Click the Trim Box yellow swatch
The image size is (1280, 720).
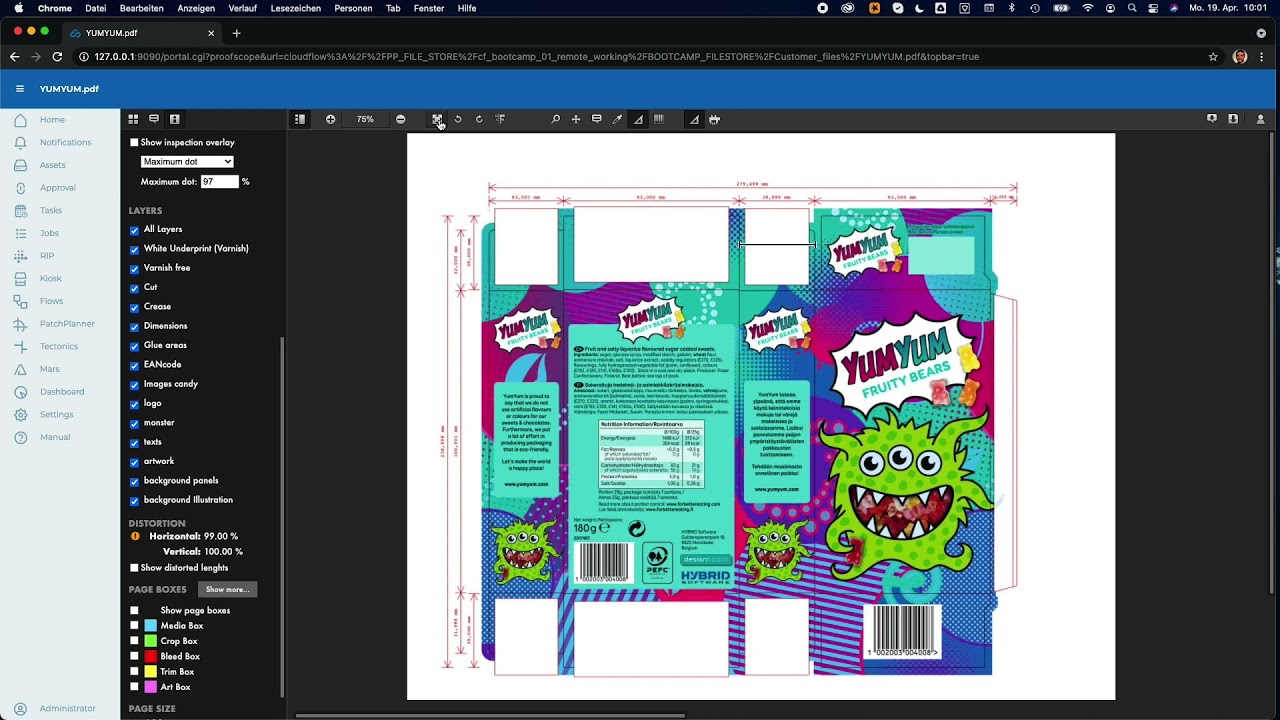coord(151,672)
